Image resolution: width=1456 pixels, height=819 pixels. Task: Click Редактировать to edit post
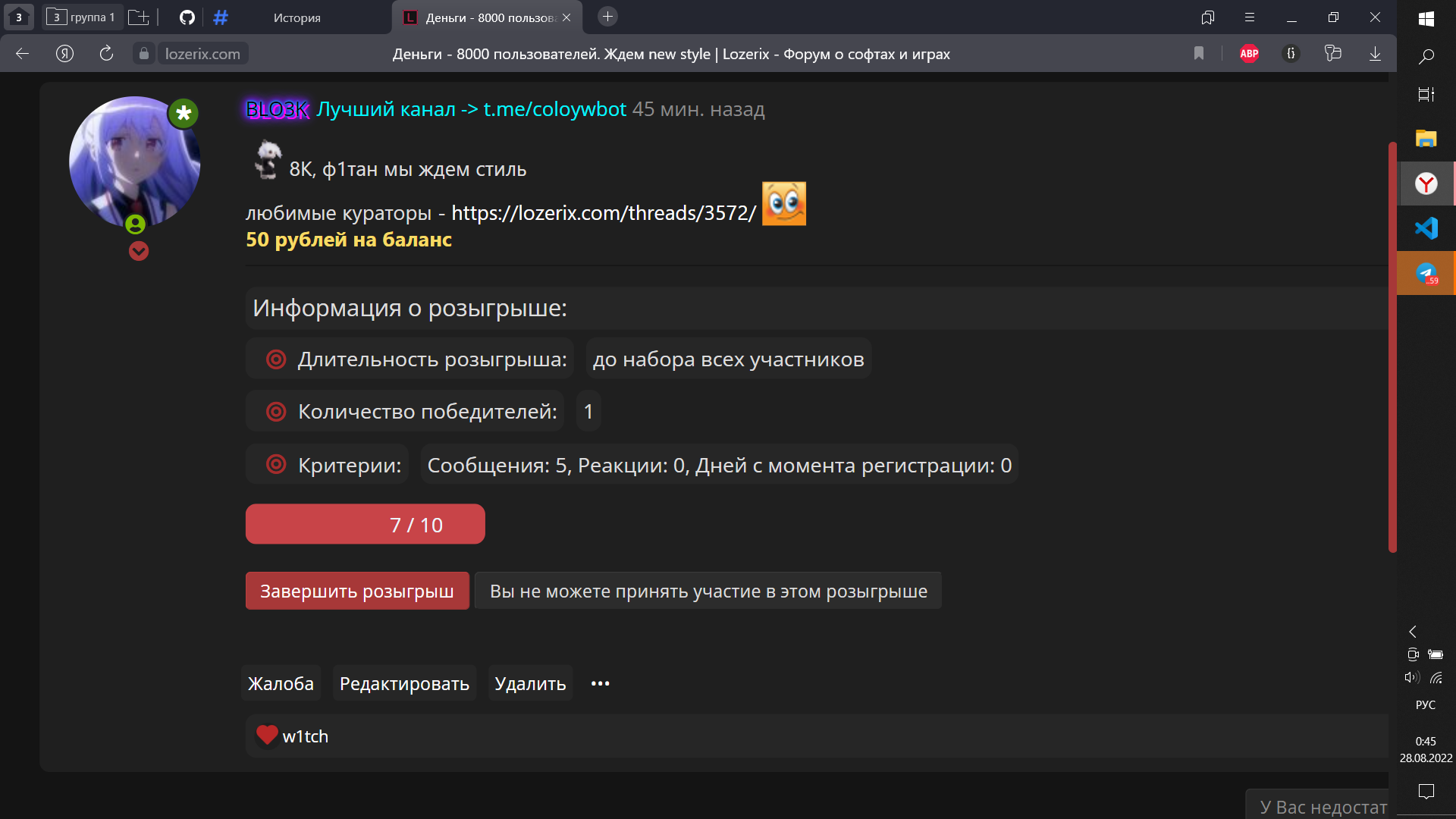click(x=404, y=683)
